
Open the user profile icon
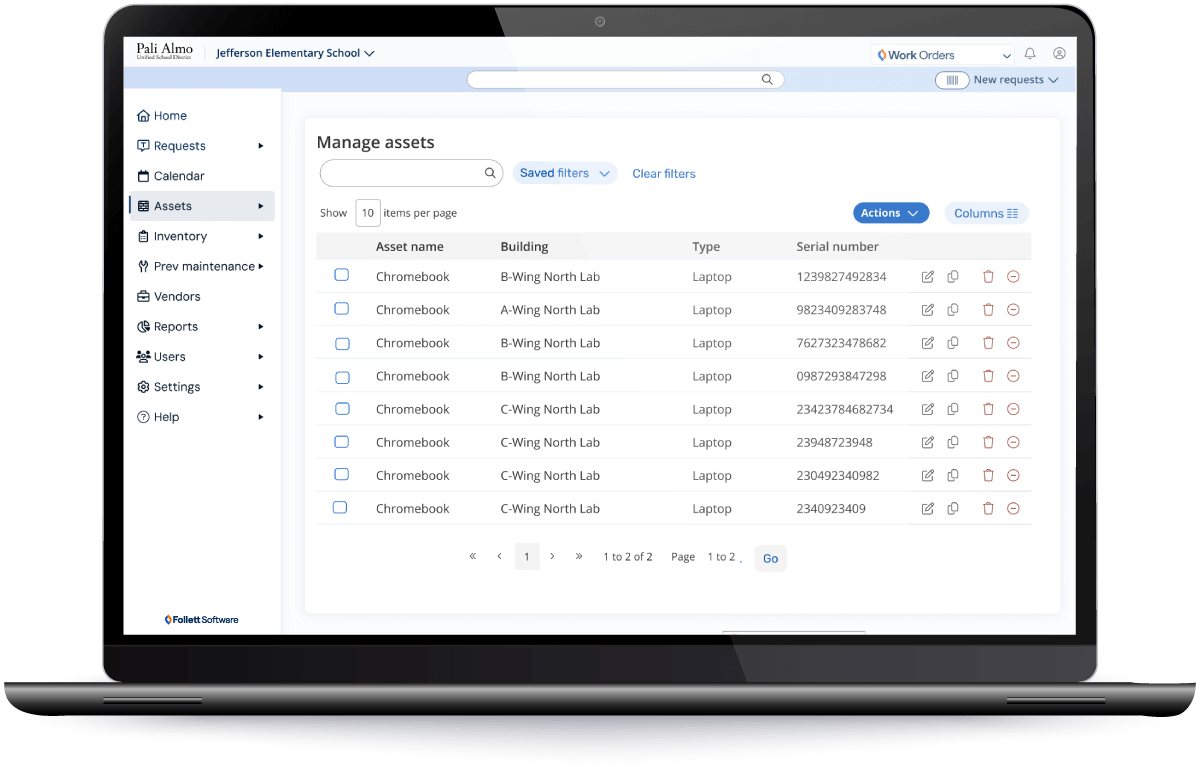[1059, 54]
